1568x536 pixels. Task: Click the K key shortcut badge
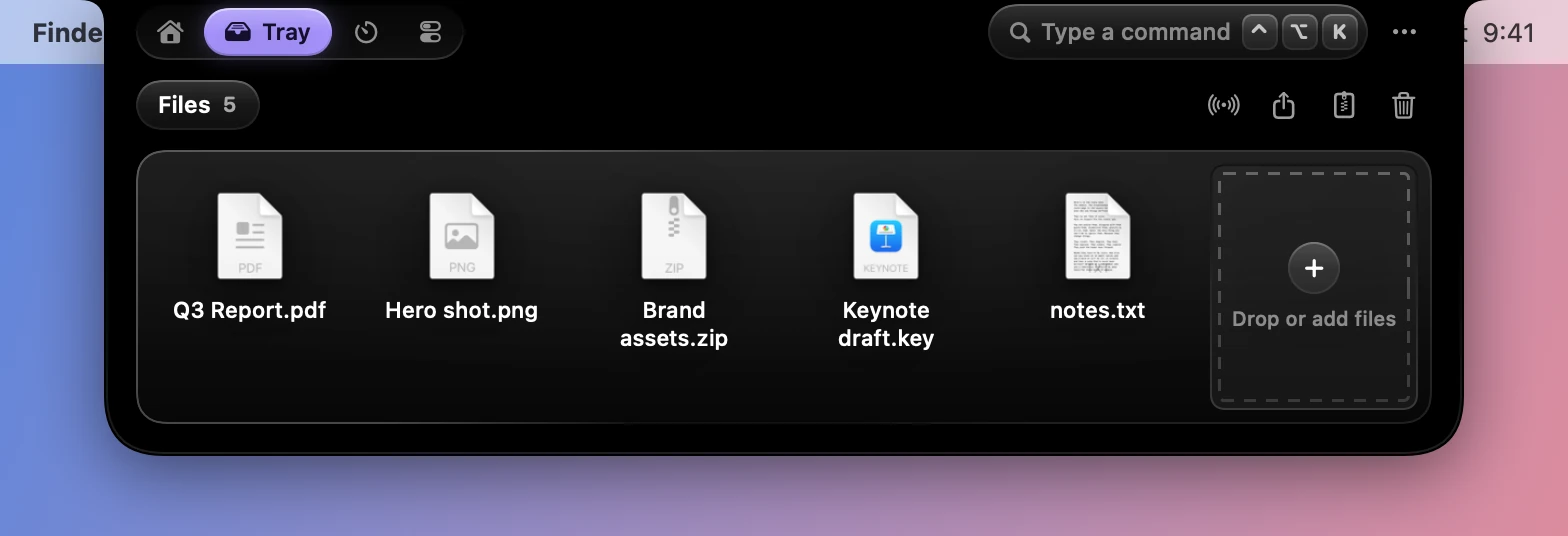(1339, 32)
